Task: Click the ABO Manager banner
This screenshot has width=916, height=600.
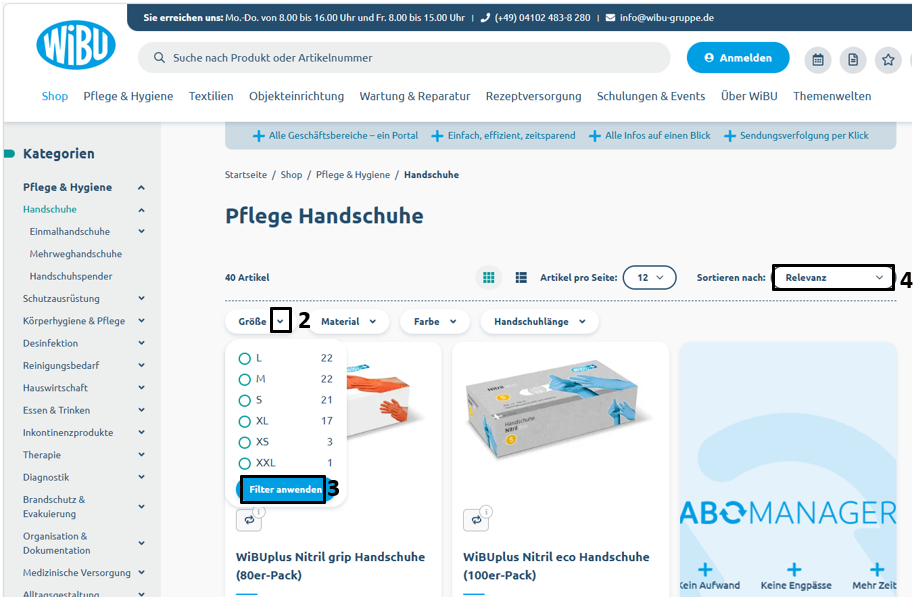Action: (787, 470)
